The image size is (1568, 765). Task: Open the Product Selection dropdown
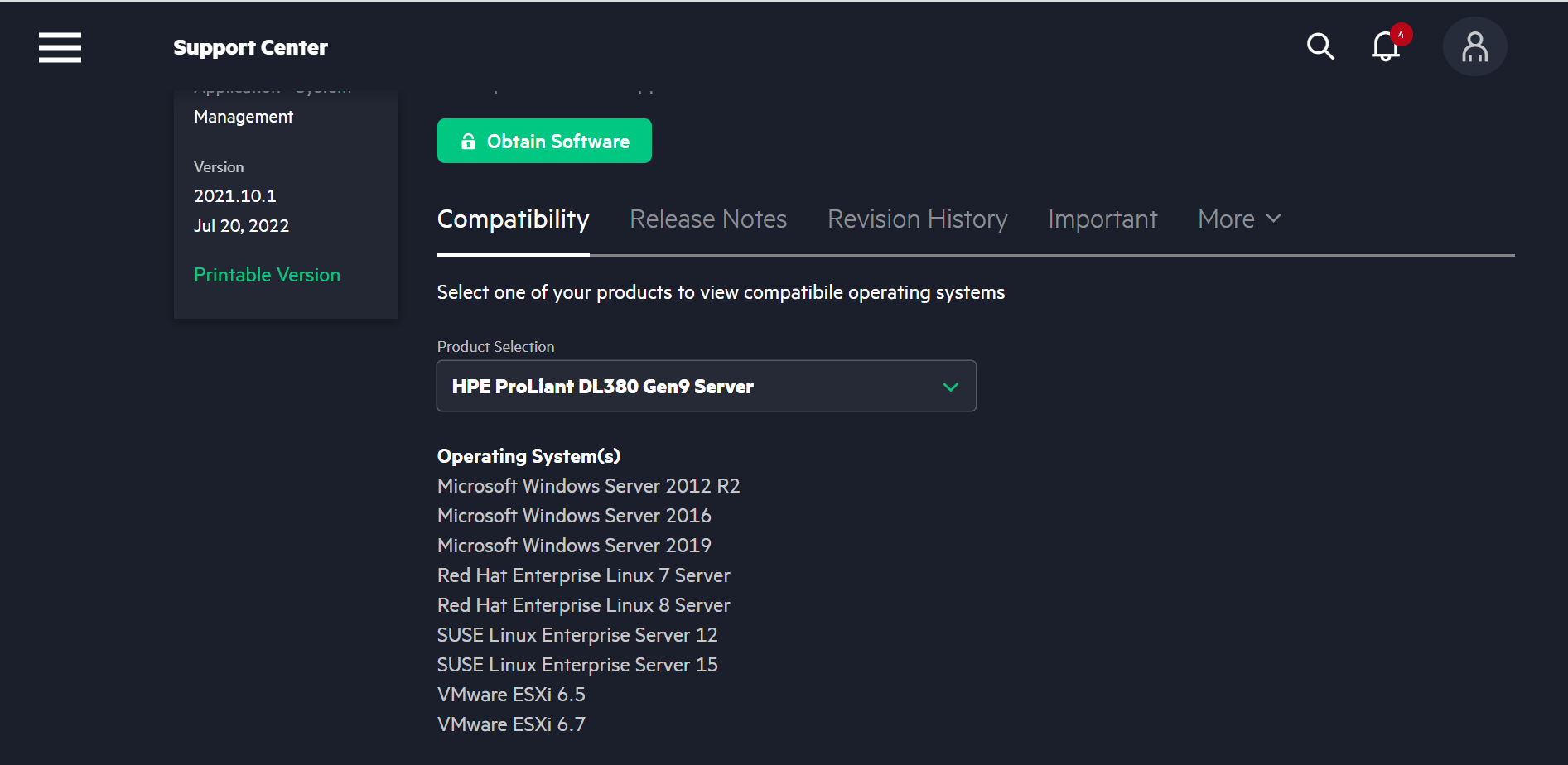point(707,386)
